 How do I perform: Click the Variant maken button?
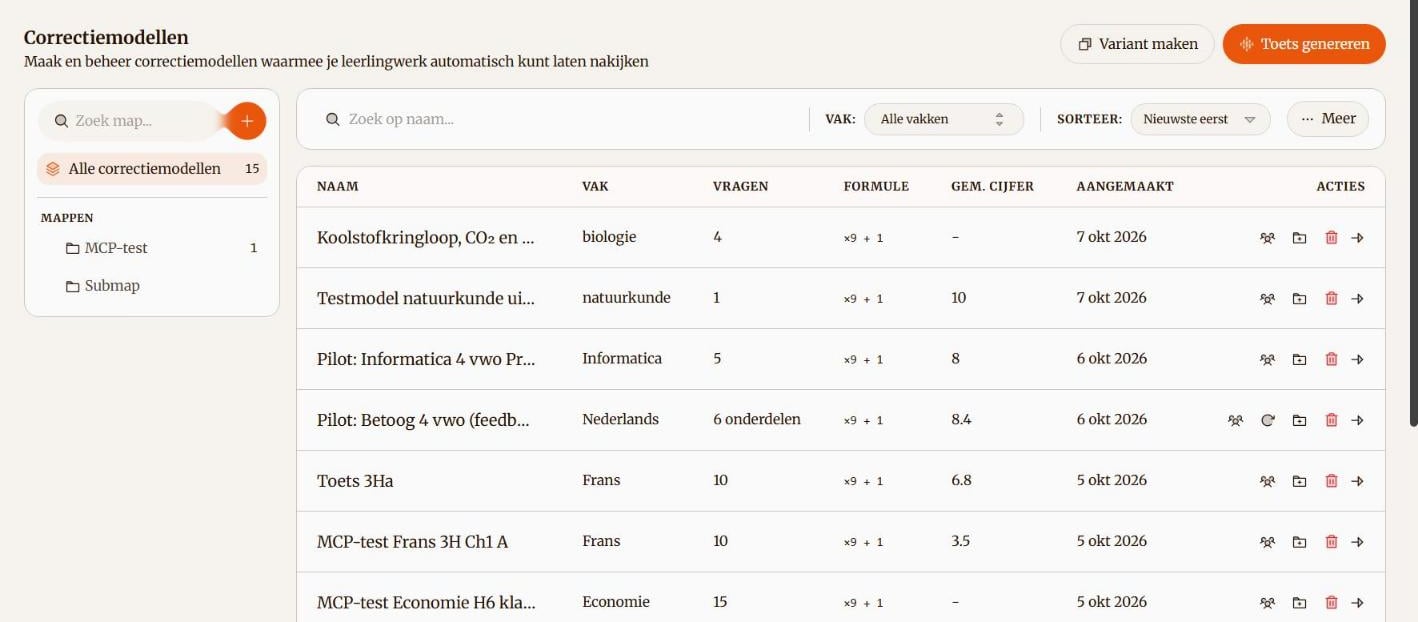click(1137, 44)
